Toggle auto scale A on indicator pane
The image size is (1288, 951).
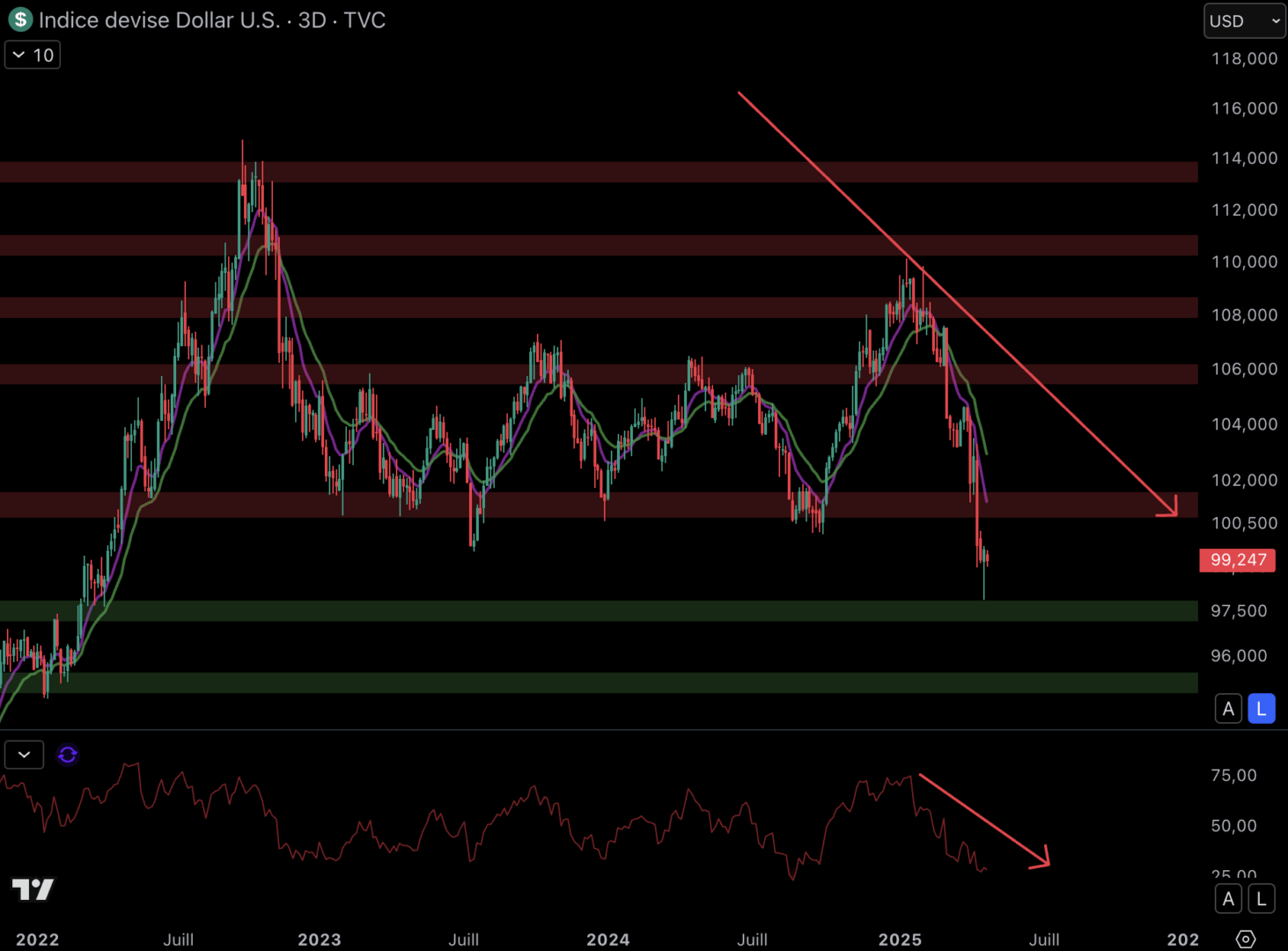[x=1228, y=899]
